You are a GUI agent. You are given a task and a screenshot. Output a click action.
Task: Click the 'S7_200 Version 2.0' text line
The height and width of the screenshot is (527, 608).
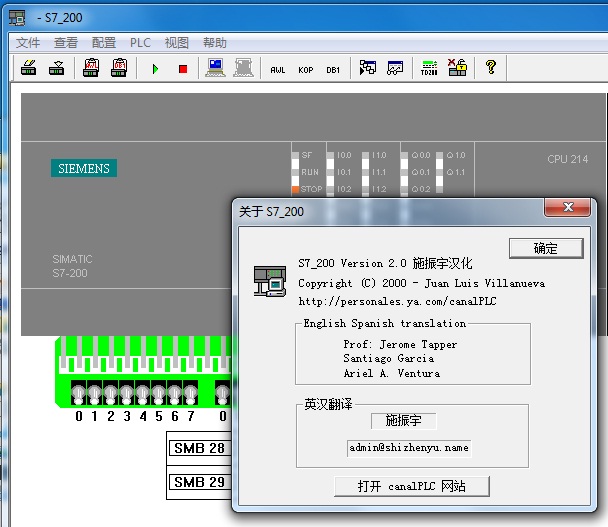(x=352, y=264)
